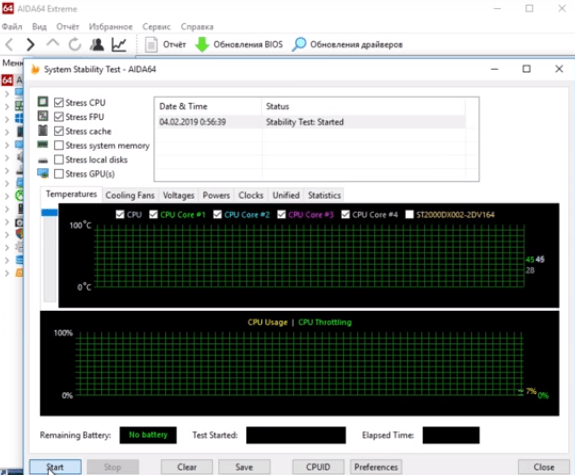The width and height of the screenshot is (575, 475).
Task: Open the Файл menu
Action: pyautogui.click(x=12, y=27)
